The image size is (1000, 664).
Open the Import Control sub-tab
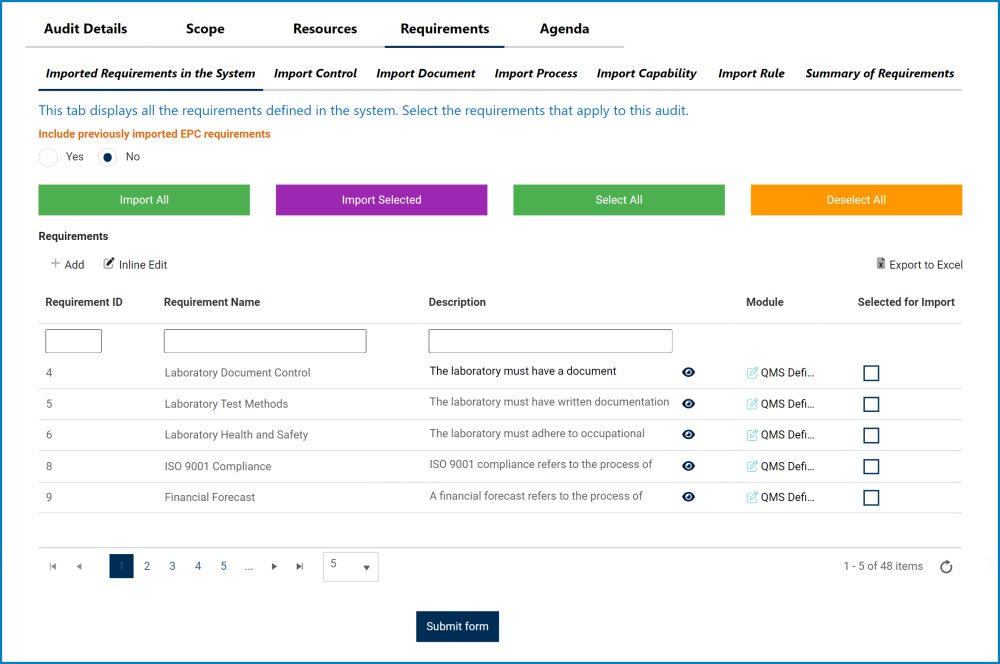click(315, 73)
